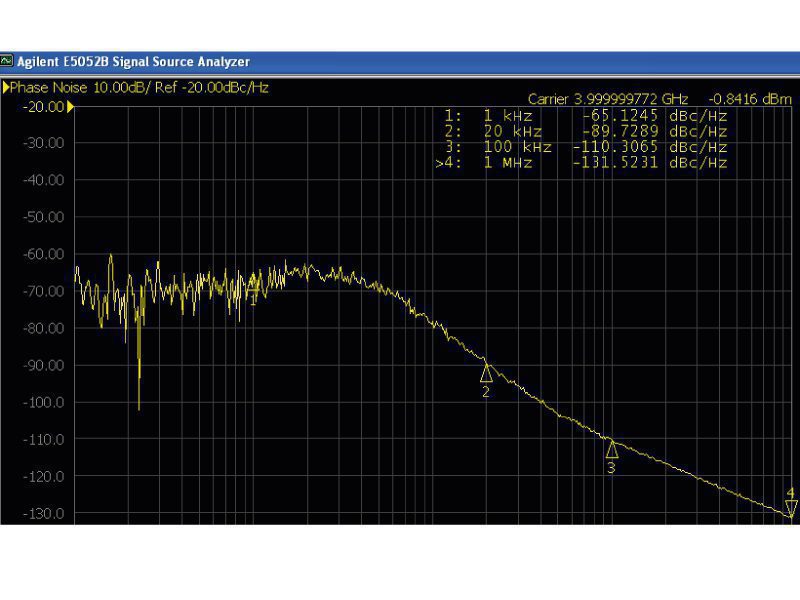Click the Agilent application icon in title bar
Screen dimensions: 800x600
[x=7, y=62]
